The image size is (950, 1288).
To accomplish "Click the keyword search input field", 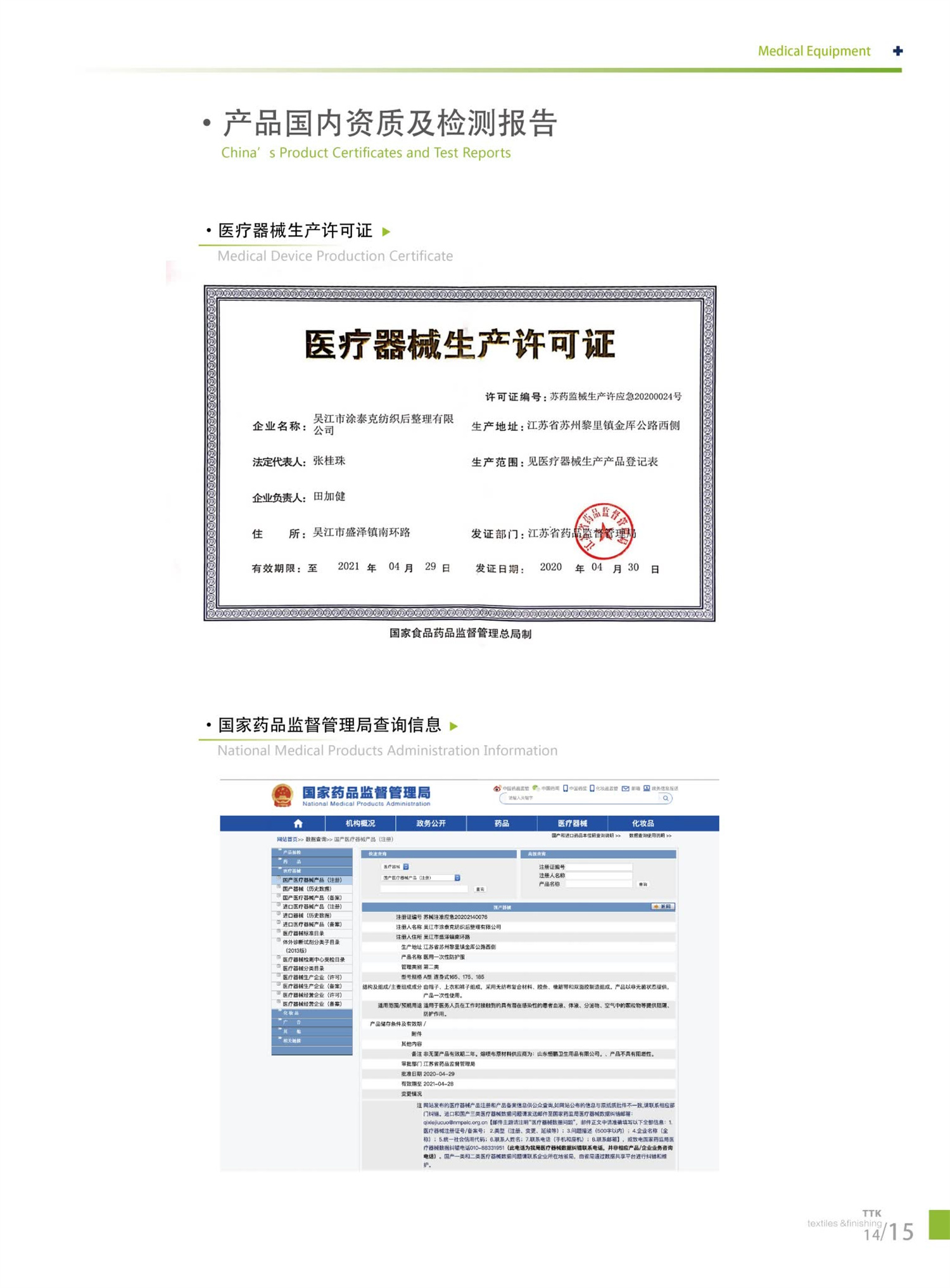I will [x=579, y=798].
